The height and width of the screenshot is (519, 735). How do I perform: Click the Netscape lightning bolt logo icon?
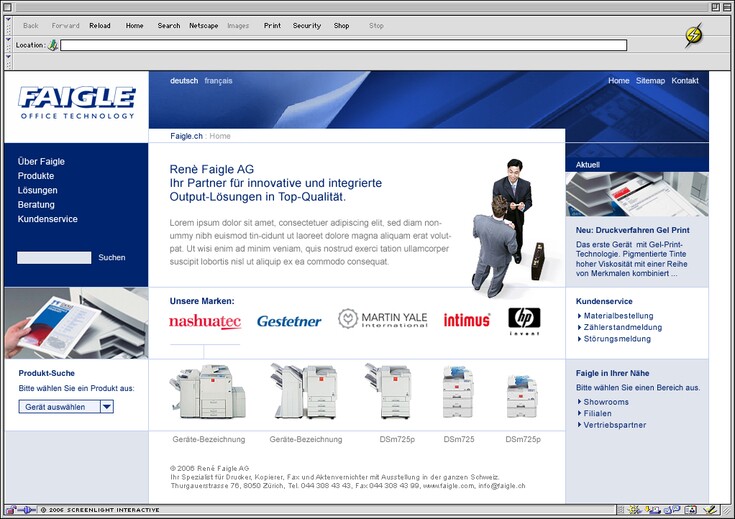(x=694, y=35)
